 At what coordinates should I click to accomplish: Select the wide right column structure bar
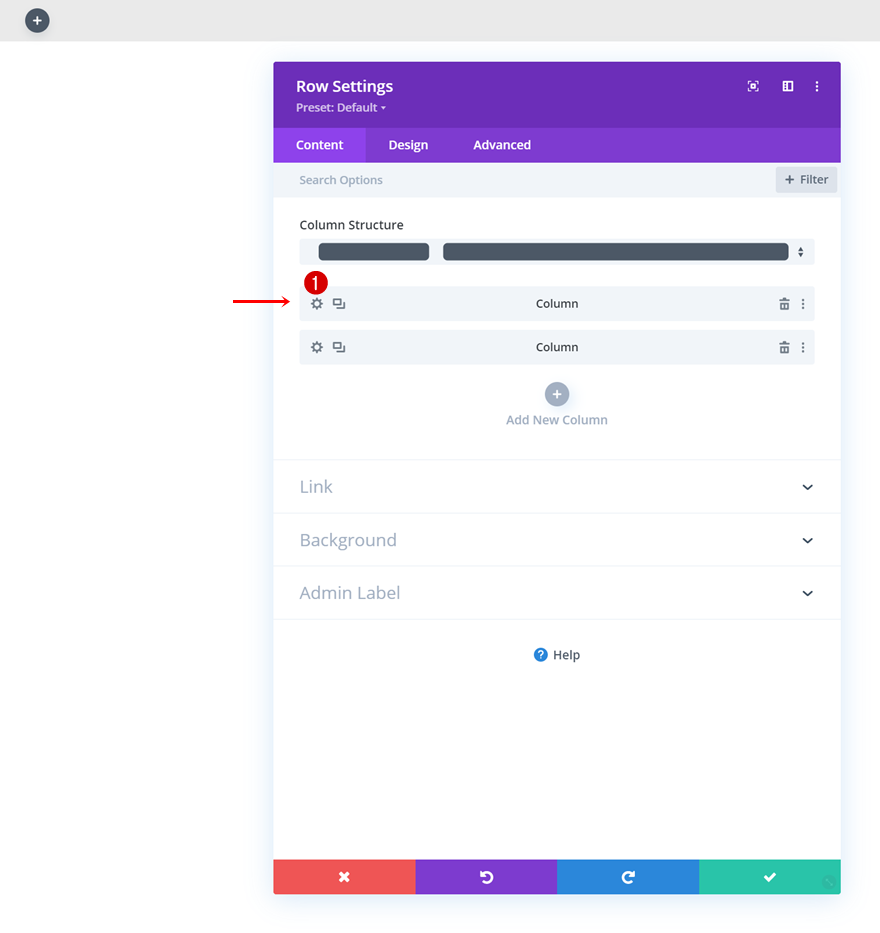click(616, 252)
